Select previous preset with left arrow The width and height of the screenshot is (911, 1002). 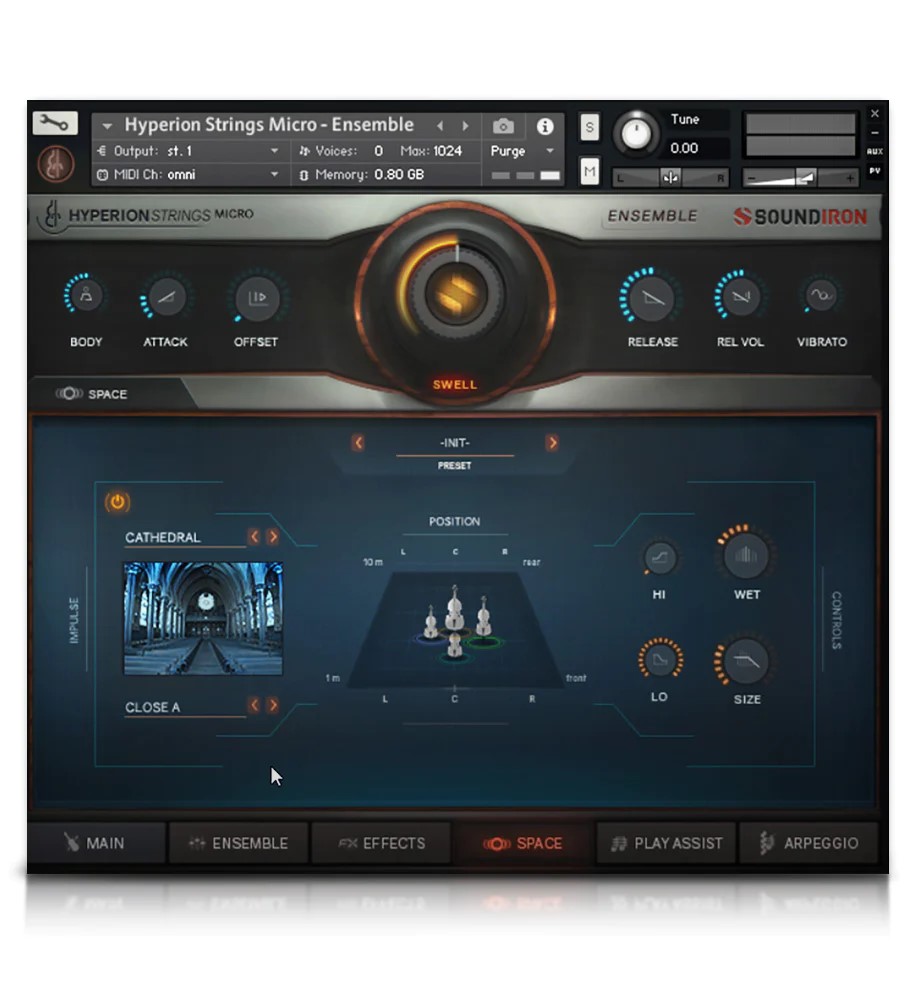(x=358, y=442)
